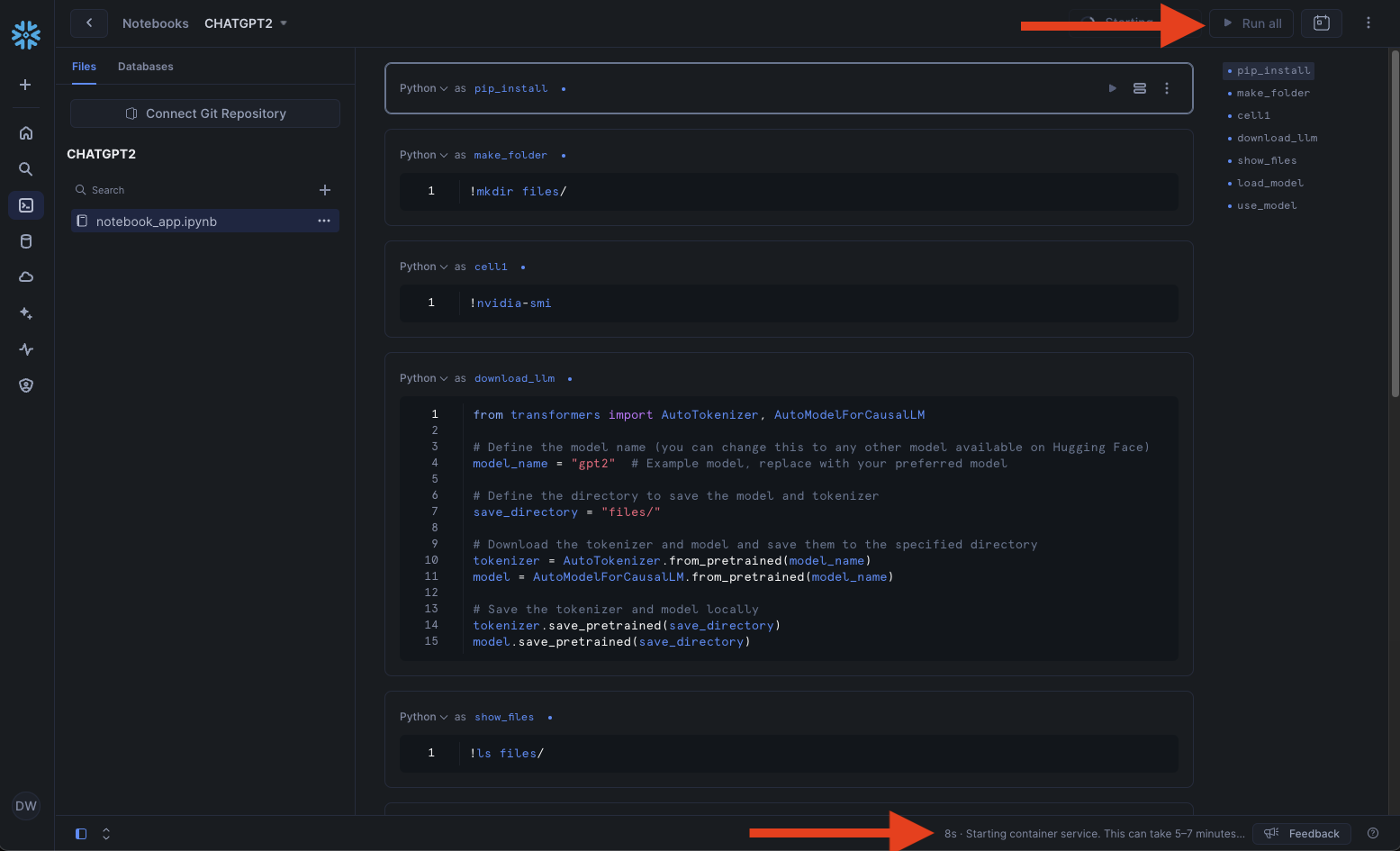
Task: Run the pip_install cell play icon
Action: tap(1113, 88)
